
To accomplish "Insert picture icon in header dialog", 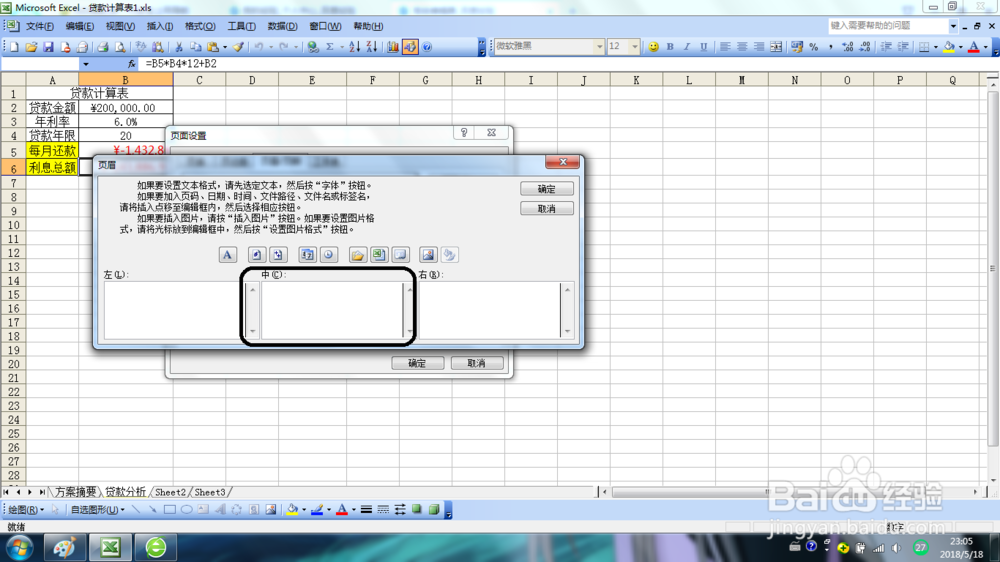I will coord(428,255).
